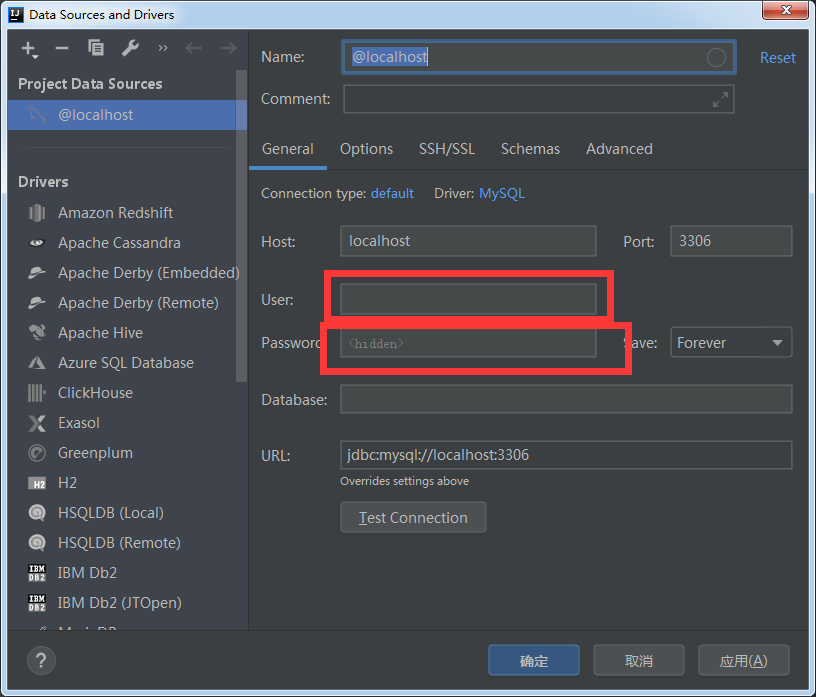Click HSQLDB (Local) icon

37,513
